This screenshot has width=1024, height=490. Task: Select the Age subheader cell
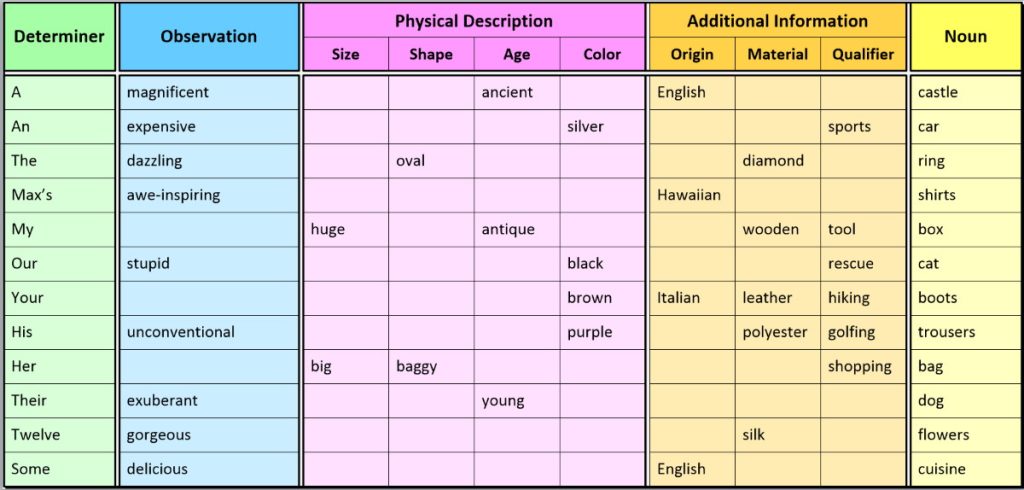[x=516, y=55]
